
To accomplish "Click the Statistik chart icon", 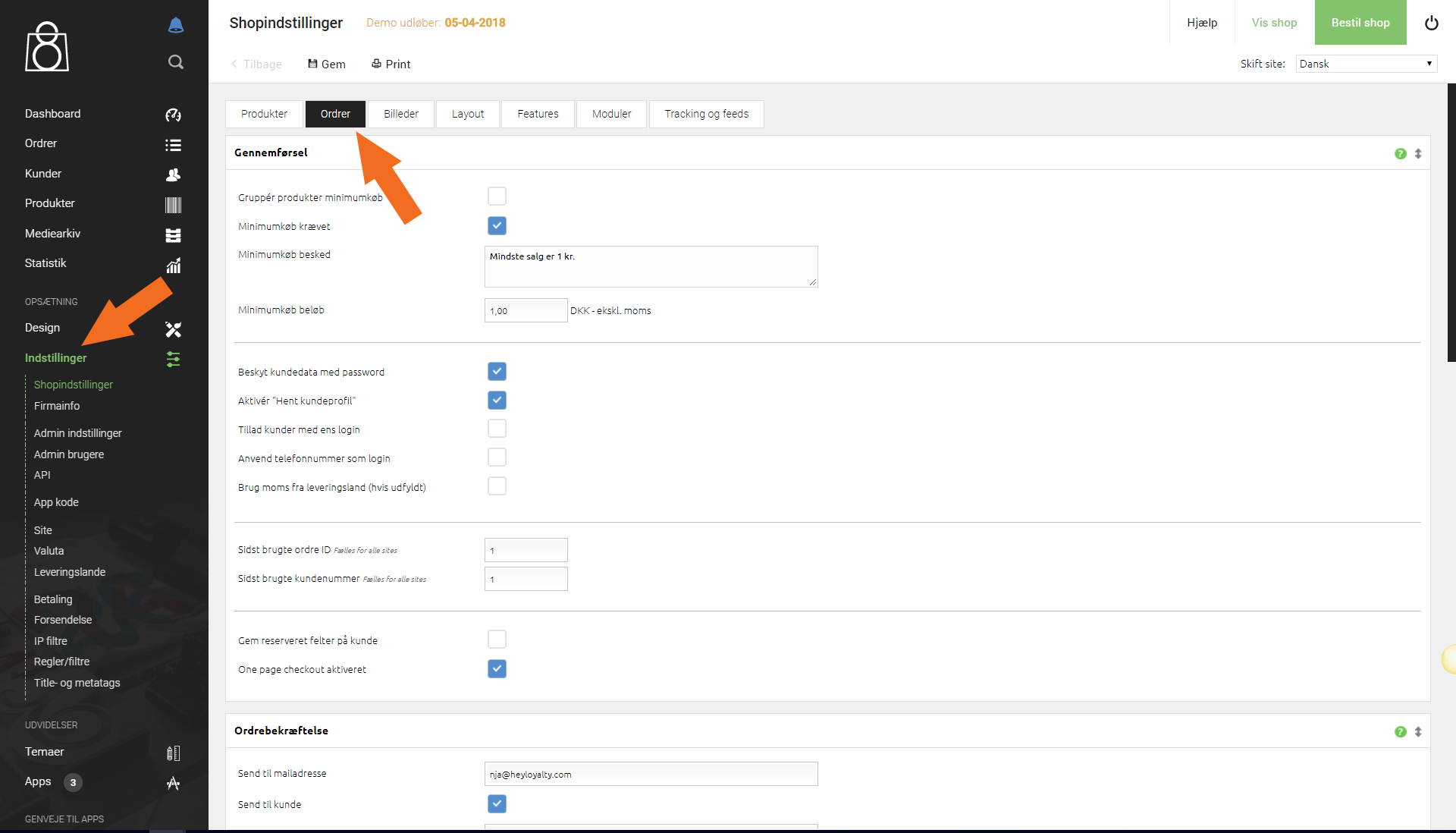I will [x=173, y=265].
